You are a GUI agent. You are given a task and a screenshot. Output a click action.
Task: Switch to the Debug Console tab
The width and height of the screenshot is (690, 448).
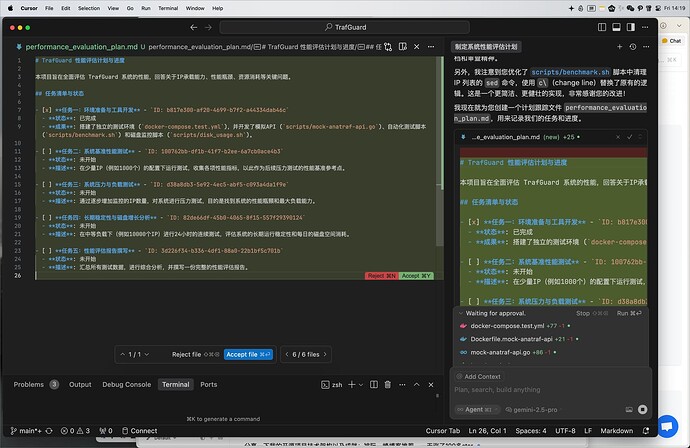(127, 385)
